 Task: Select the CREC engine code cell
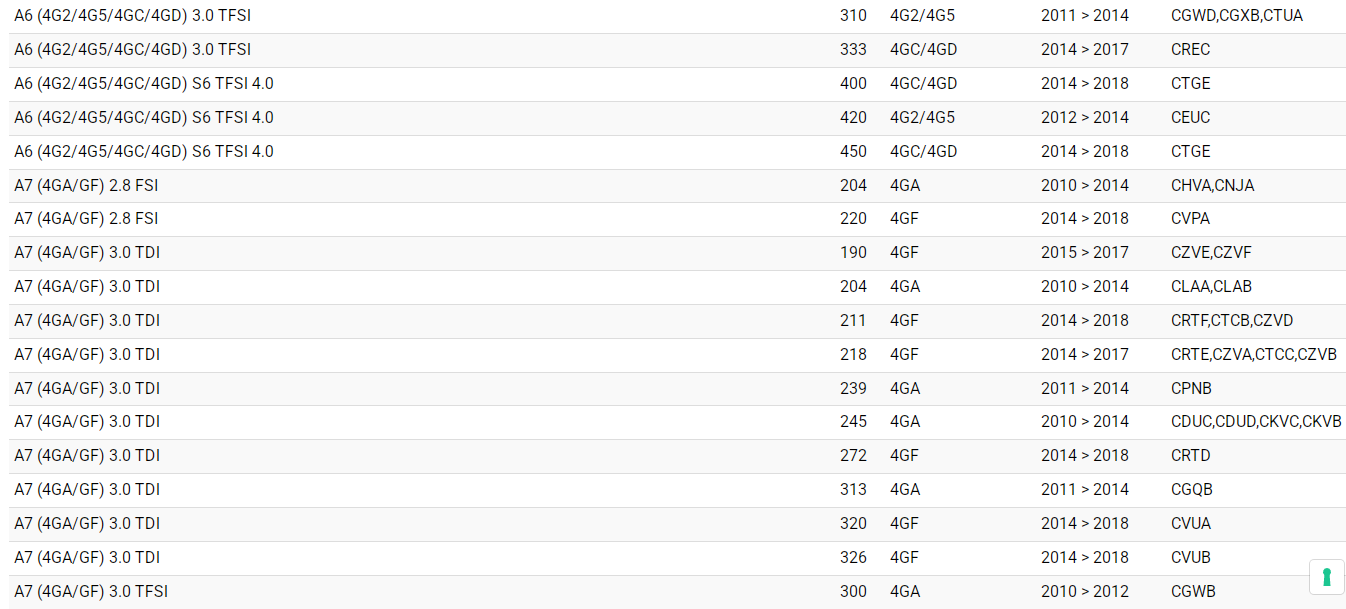point(1190,50)
